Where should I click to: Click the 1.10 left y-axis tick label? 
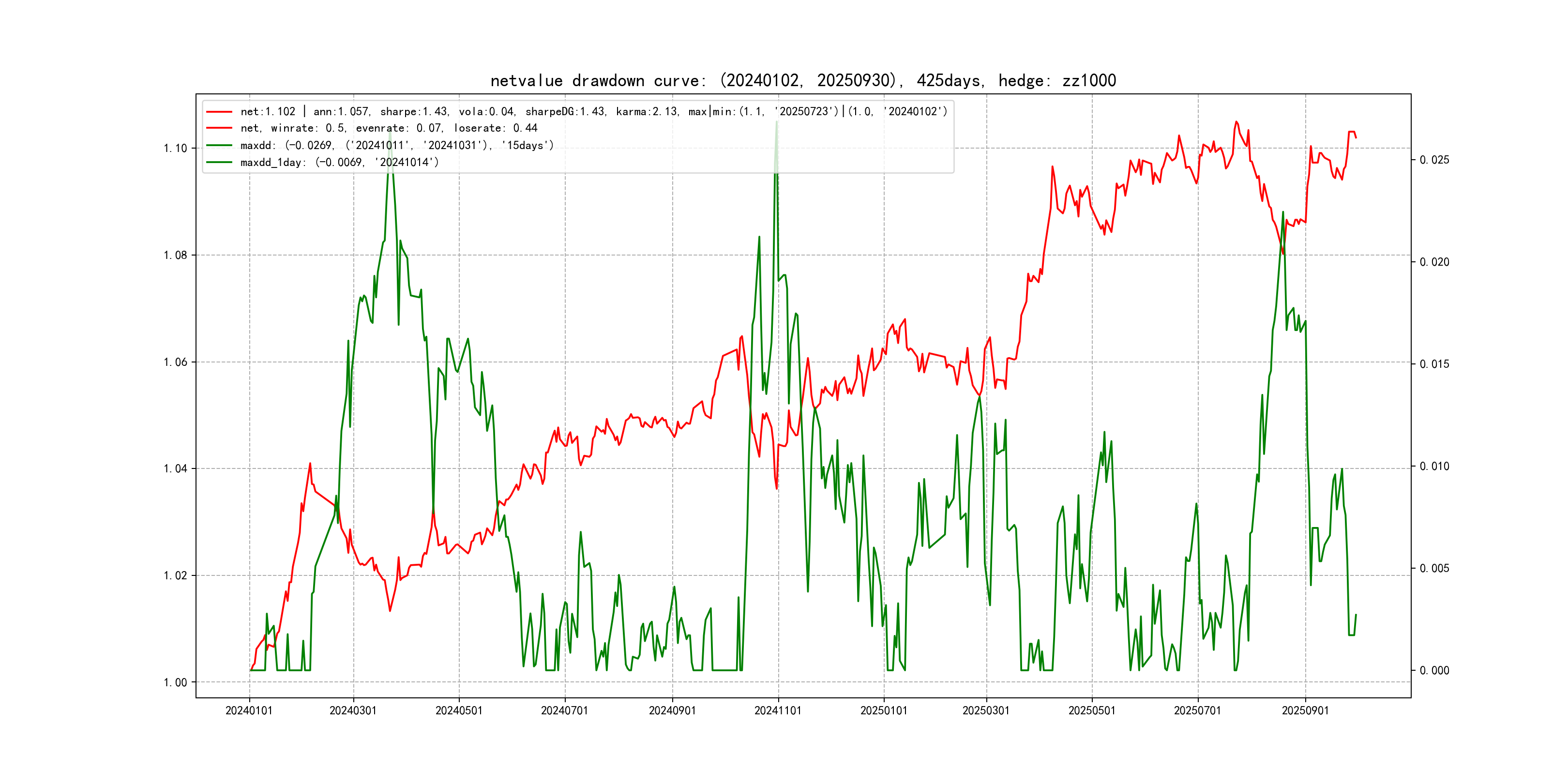pyautogui.click(x=175, y=149)
